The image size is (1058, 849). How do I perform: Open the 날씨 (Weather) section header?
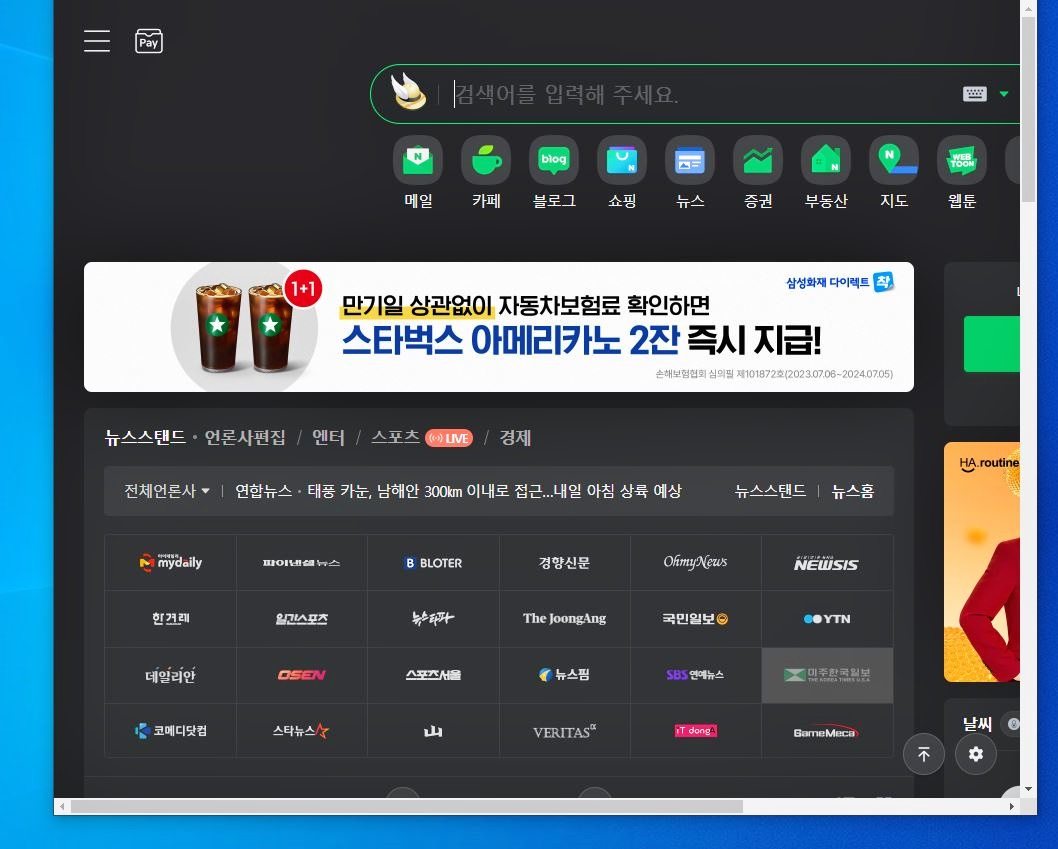977,724
